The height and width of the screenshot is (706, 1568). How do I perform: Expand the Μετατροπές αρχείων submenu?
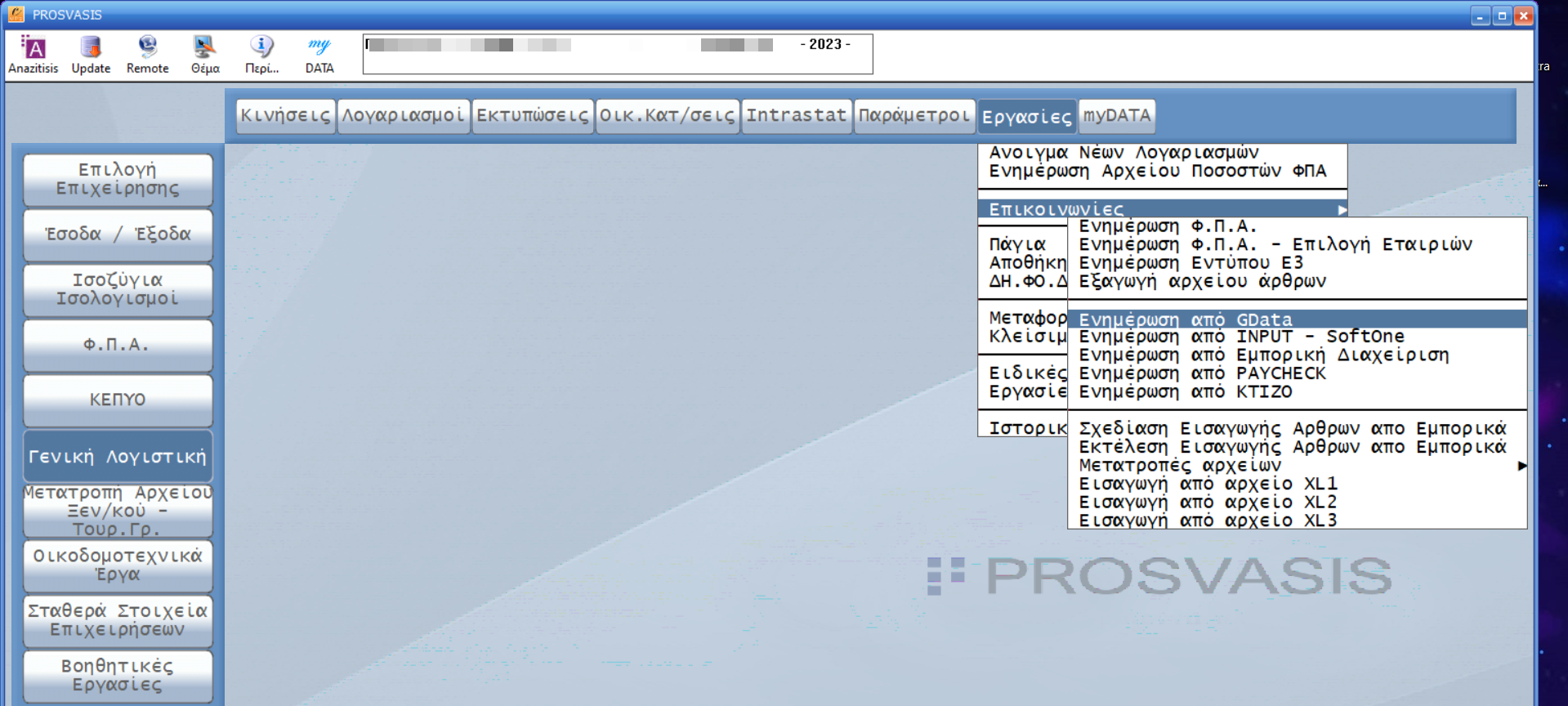tap(1521, 466)
